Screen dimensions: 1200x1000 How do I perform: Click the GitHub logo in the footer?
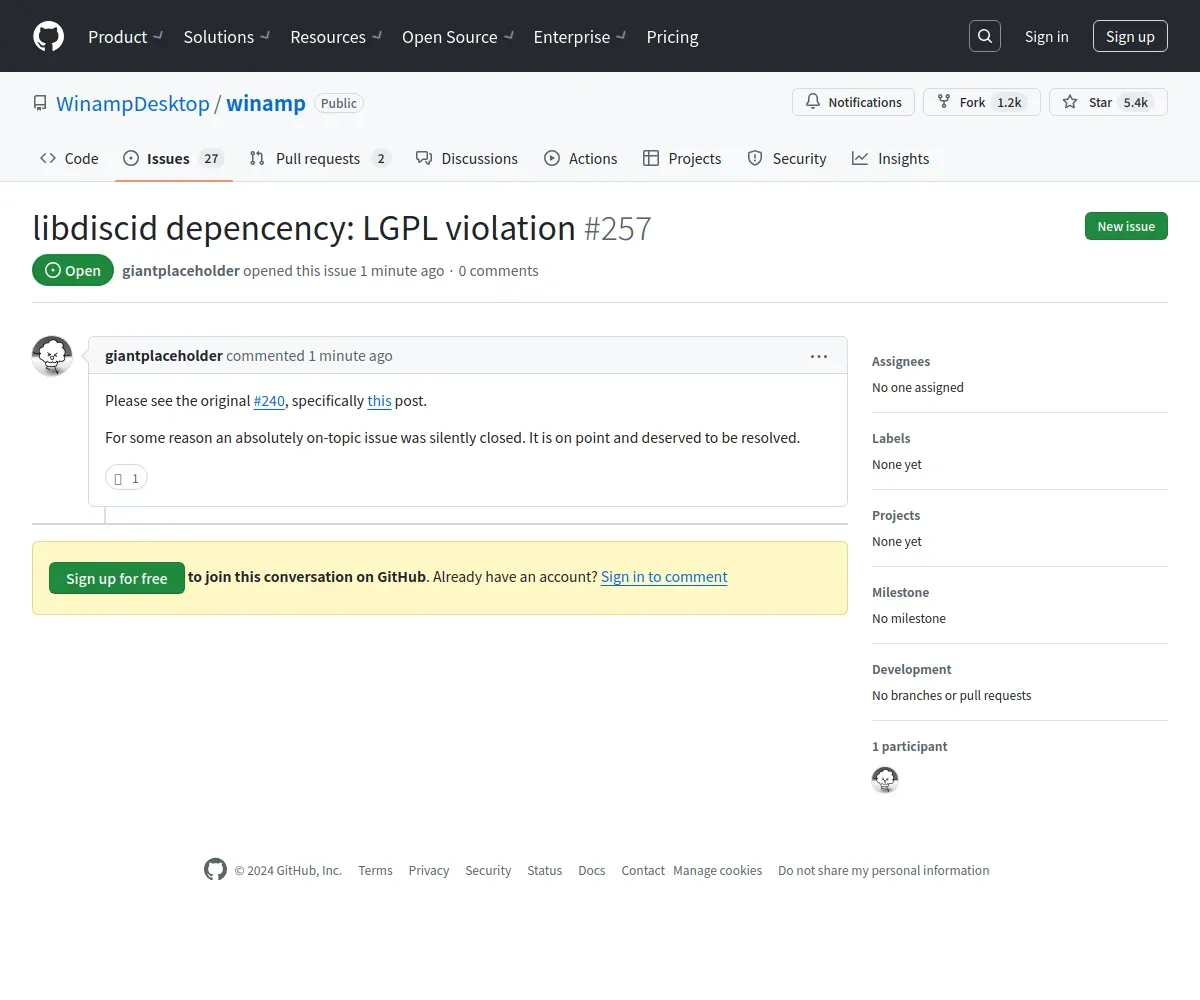[x=215, y=870]
